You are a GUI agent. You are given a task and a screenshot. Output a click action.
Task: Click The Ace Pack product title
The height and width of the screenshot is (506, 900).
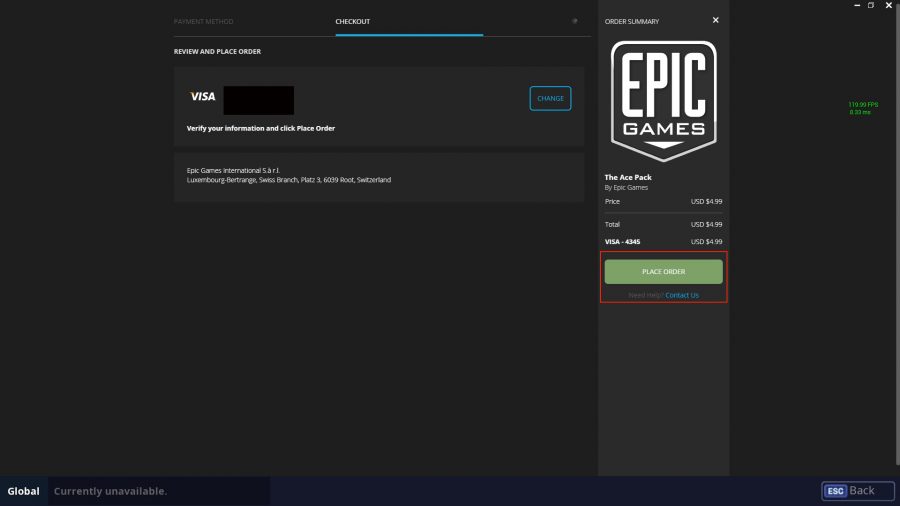click(x=627, y=178)
